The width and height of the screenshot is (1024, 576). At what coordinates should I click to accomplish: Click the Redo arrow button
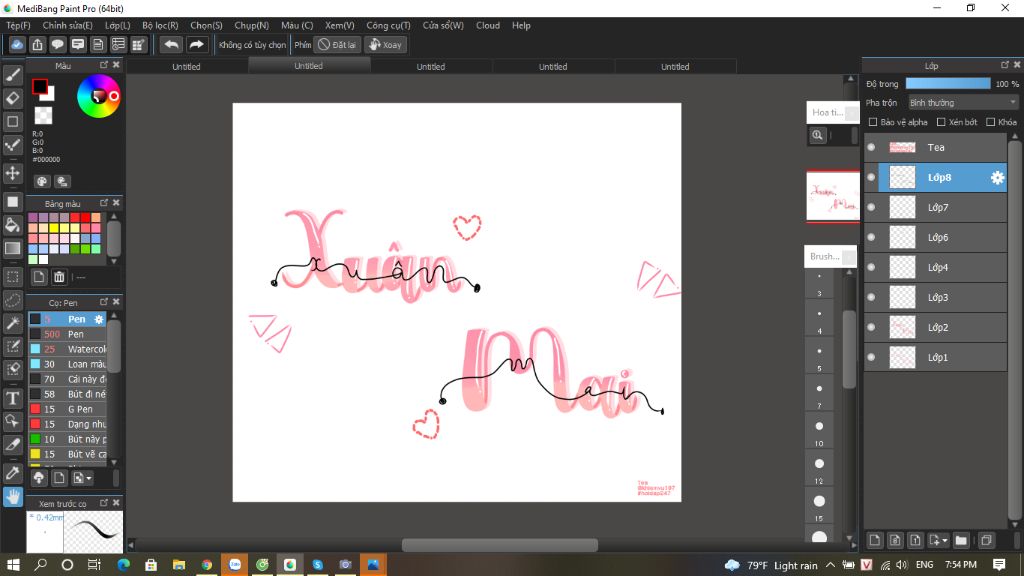[196, 44]
